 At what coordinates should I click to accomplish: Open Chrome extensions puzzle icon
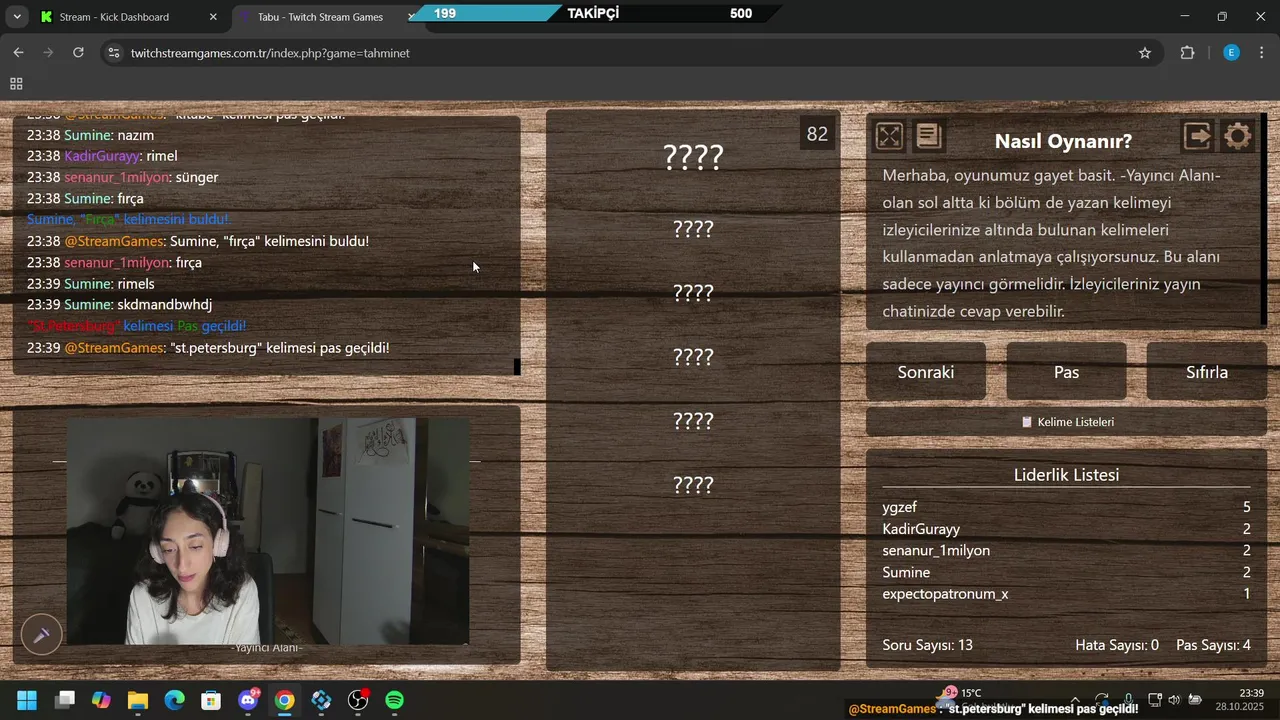(1188, 53)
